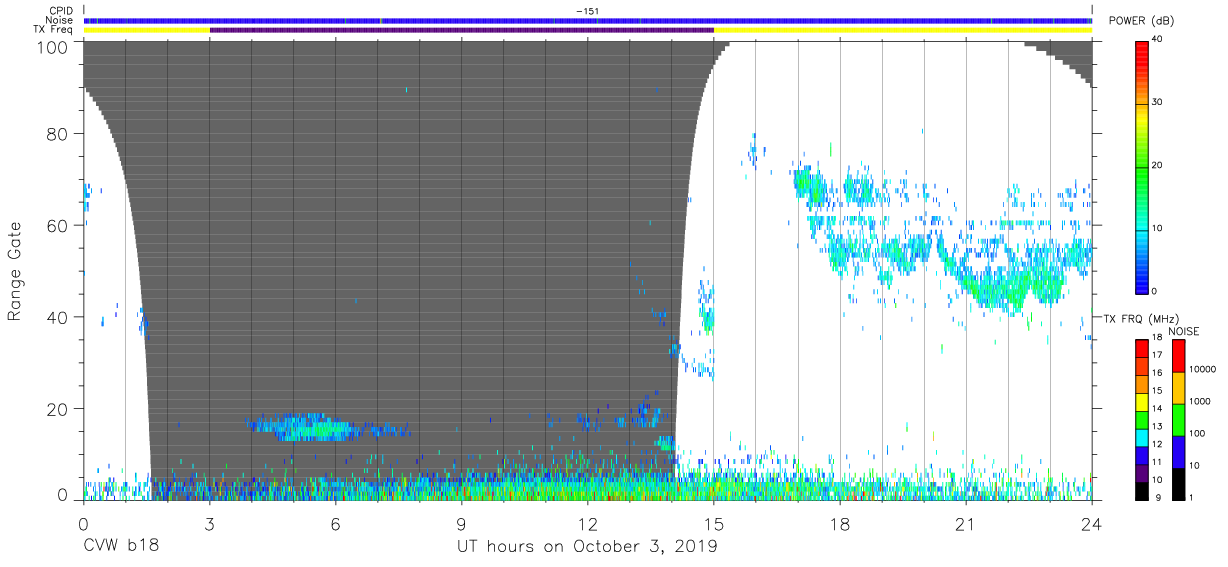
Task: Click the power scale label '40'
Action: [1159, 40]
